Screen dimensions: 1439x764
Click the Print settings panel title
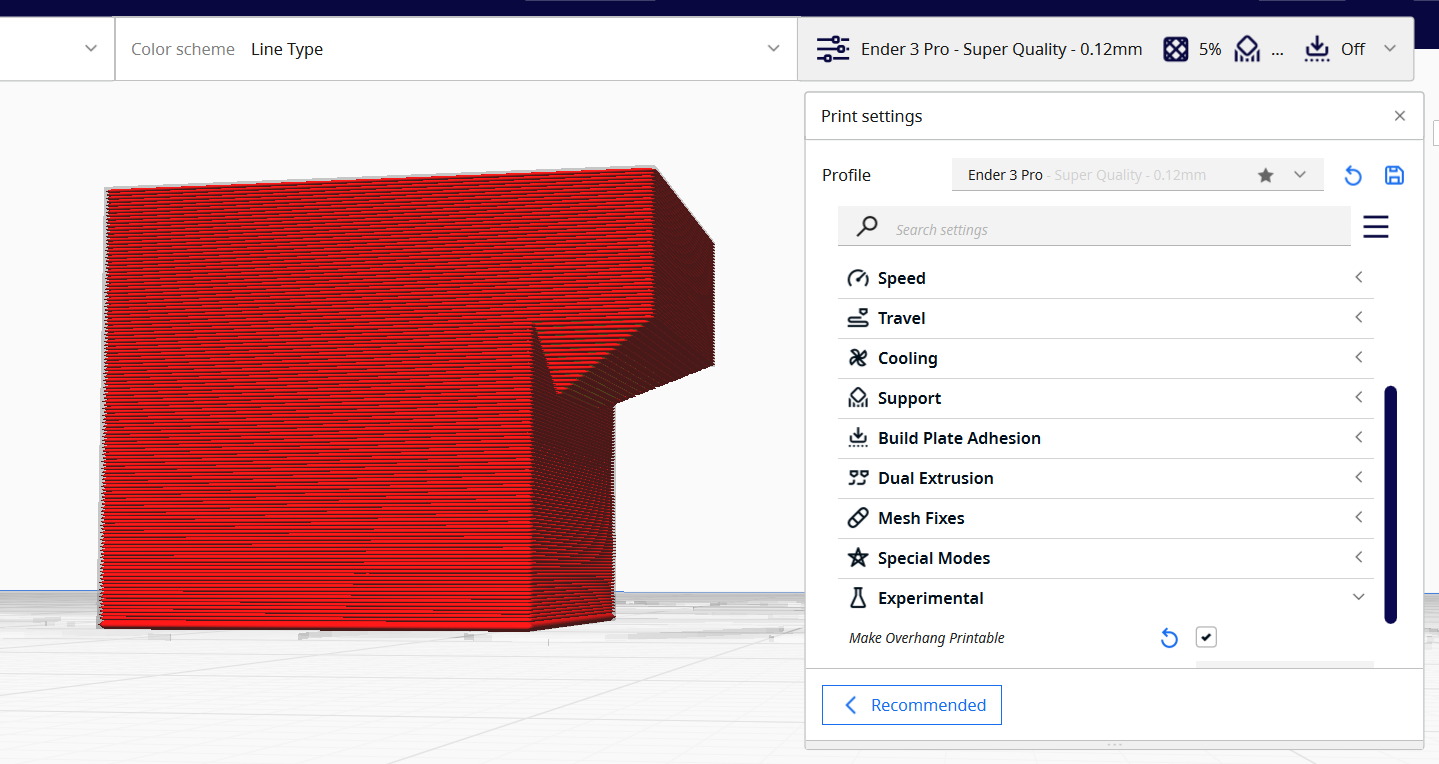[872, 116]
